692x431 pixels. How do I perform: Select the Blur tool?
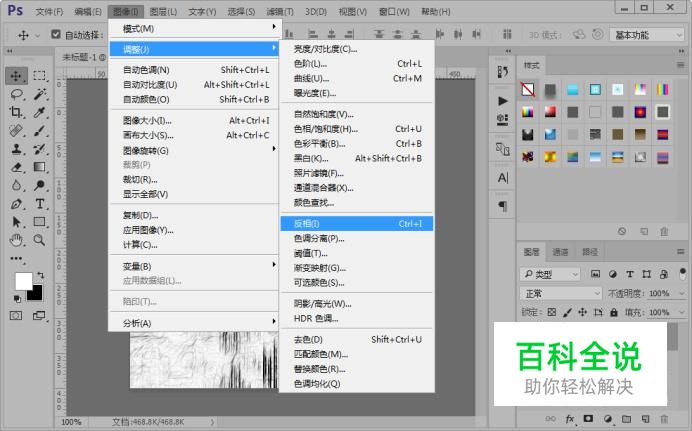coord(16,185)
